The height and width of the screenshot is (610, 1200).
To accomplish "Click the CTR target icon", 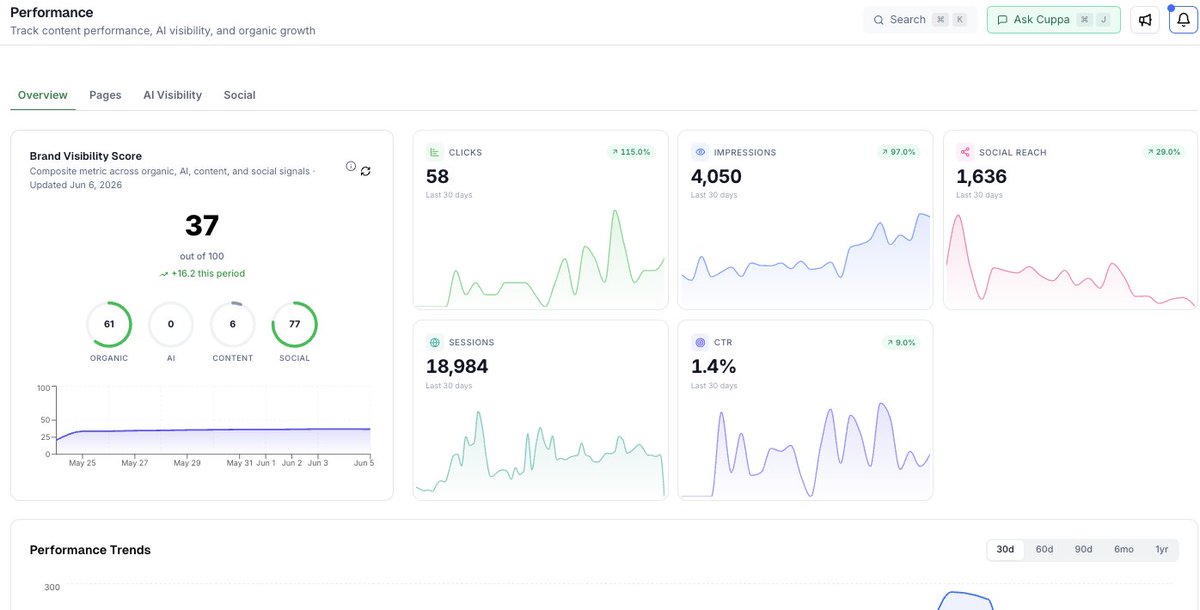I will click(x=700, y=342).
